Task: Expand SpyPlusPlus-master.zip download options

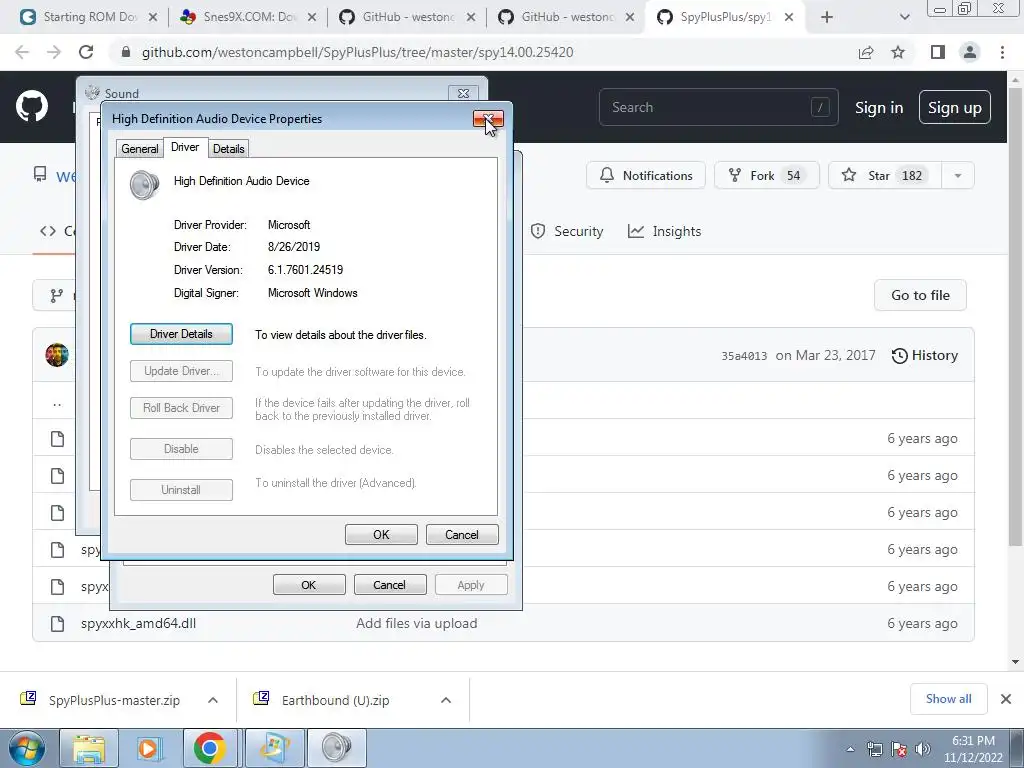Action: pyautogui.click(x=213, y=700)
